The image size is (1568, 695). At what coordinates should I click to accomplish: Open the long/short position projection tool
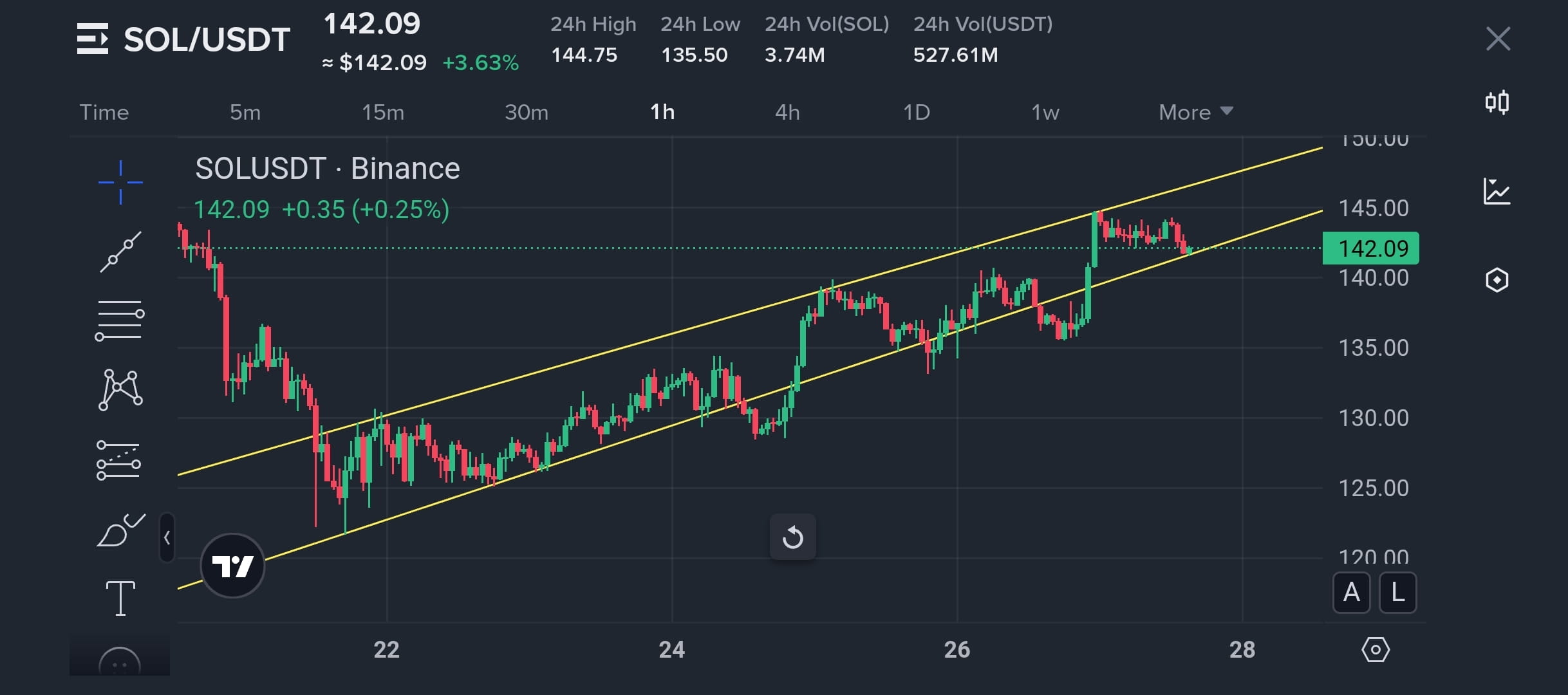click(x=118, y=461)
